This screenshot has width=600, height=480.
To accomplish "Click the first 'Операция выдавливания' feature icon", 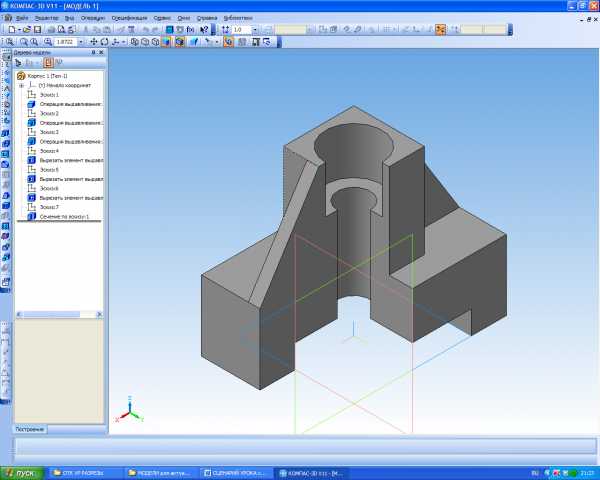I will (32, 104).
